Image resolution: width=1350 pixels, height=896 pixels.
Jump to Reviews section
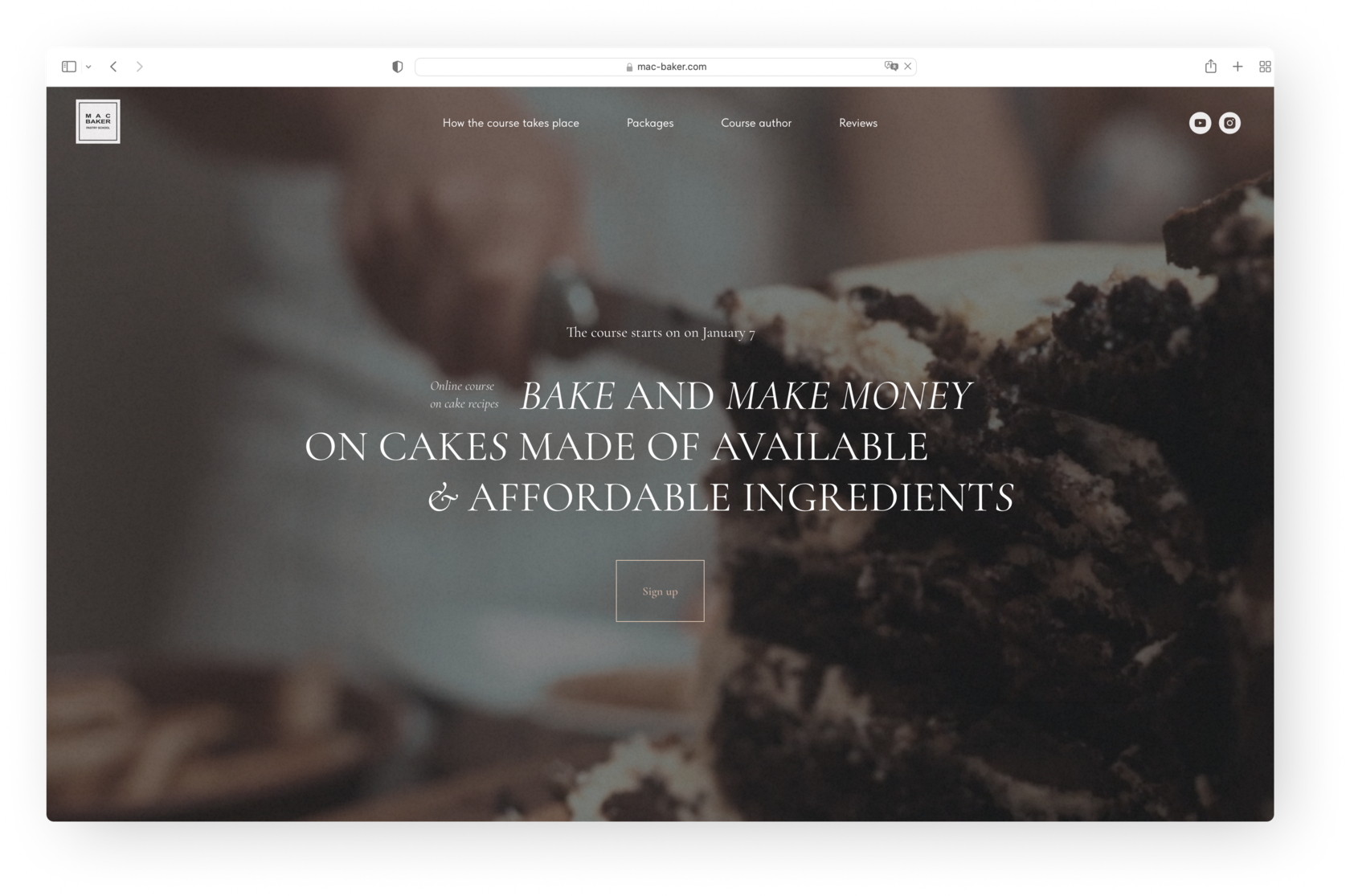858,123
